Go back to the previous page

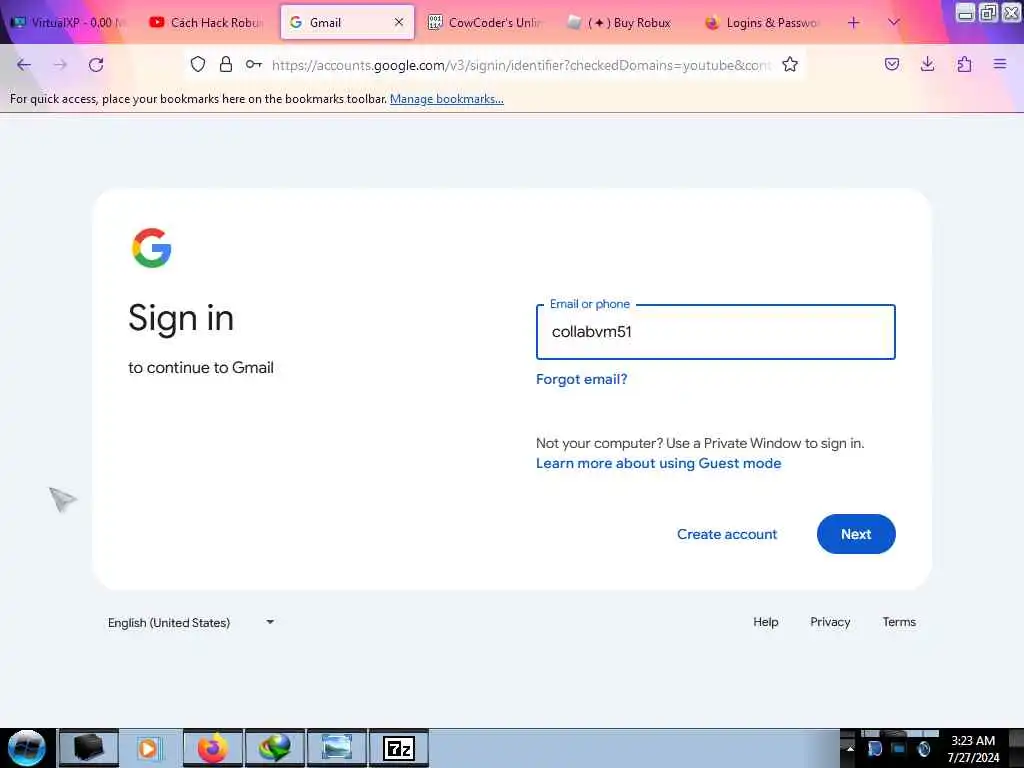pyautogui.click(x=24, y=65)
